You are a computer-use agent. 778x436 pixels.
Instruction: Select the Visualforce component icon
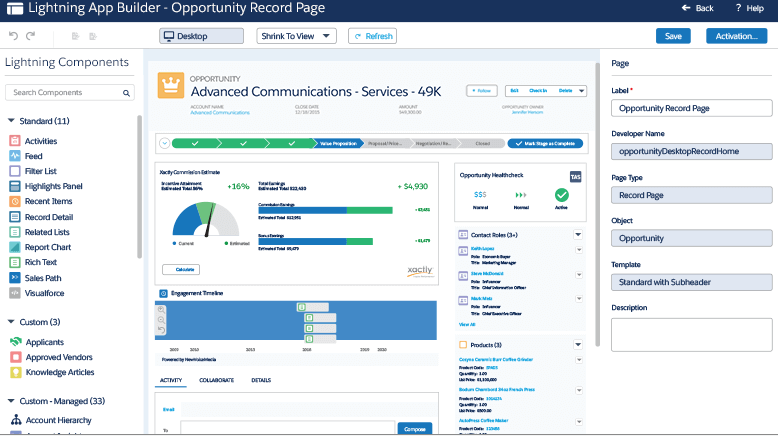point(15,293)
